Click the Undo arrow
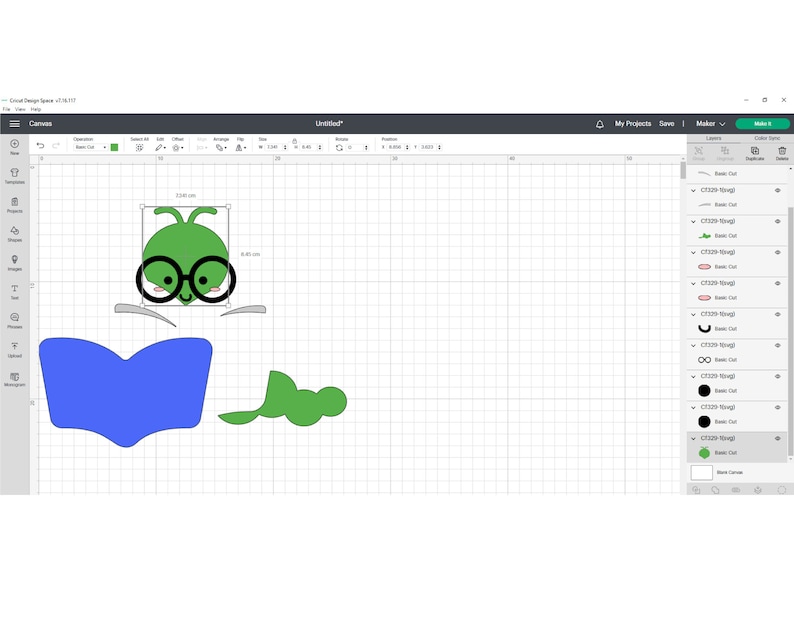The width and height of the screenshot is (794, 638). [41, 146]
